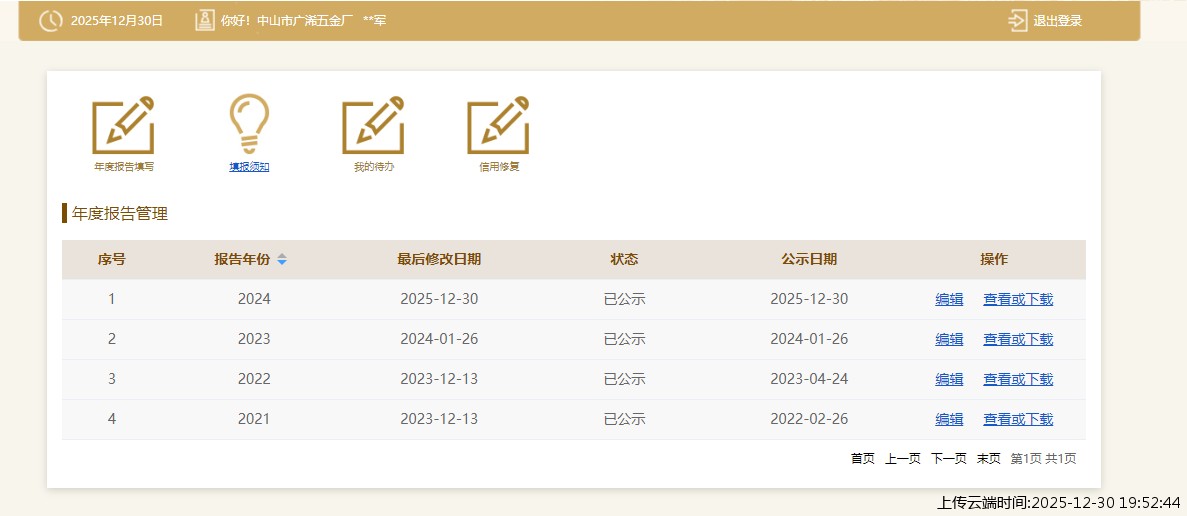Image resolution: width=1187 pixels, height=516 pixels.
Task: Click the user avatar icon in header
Action: [x=204, y=20]
